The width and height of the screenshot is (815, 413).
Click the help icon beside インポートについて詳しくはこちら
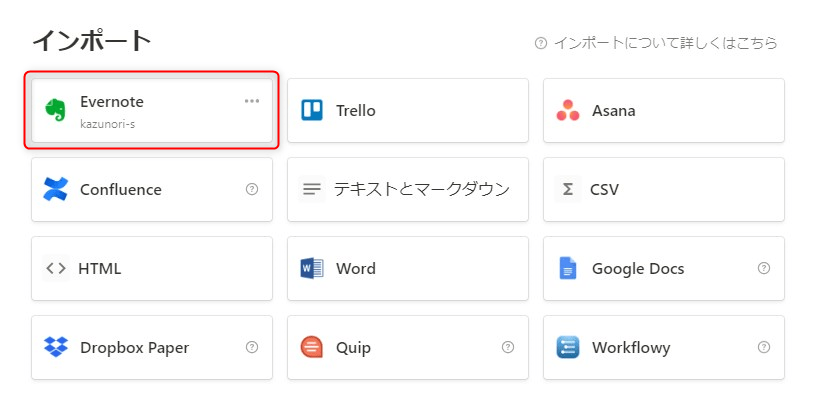click(541, 43)
